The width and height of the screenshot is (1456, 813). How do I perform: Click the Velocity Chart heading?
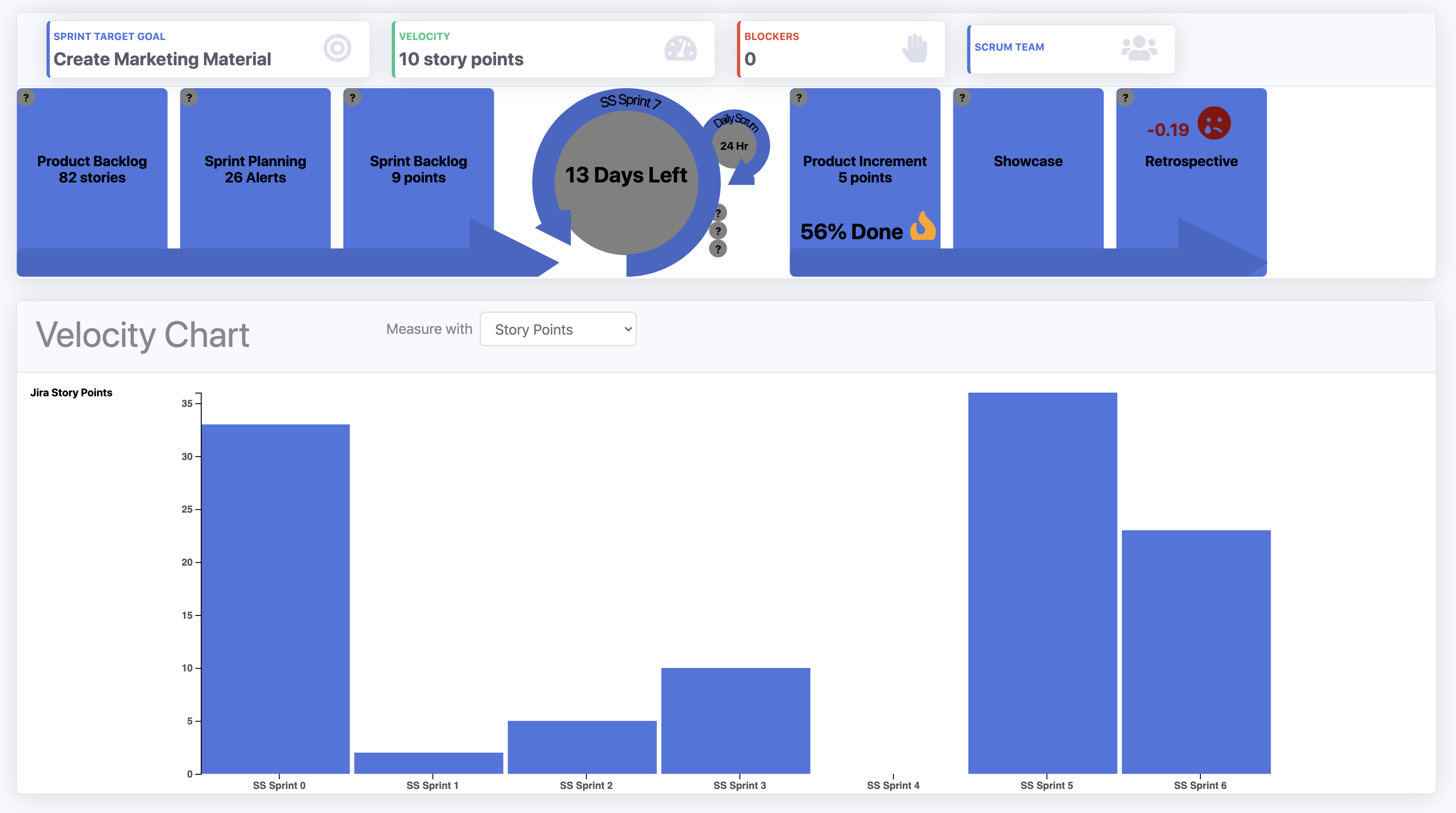(x=142, y=335)
